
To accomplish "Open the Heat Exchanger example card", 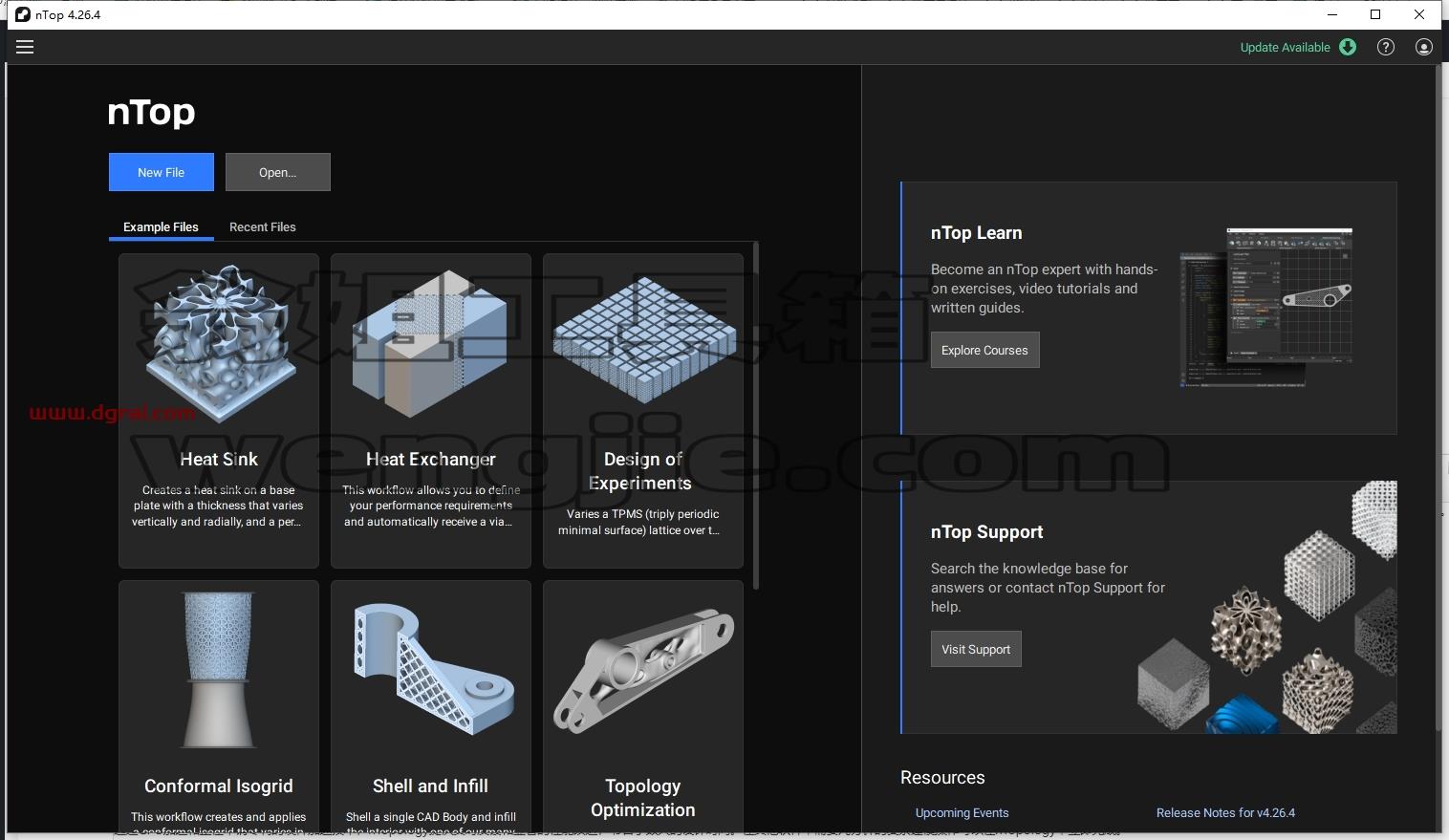I will point(431,411).
